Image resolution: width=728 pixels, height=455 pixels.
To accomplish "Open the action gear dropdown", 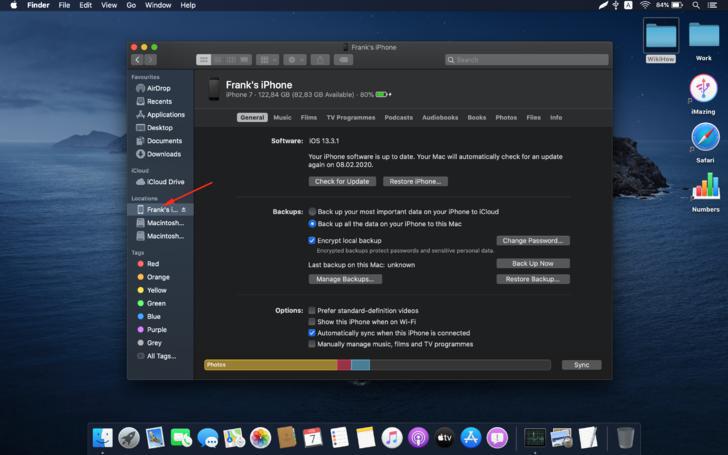I will 295,60.
